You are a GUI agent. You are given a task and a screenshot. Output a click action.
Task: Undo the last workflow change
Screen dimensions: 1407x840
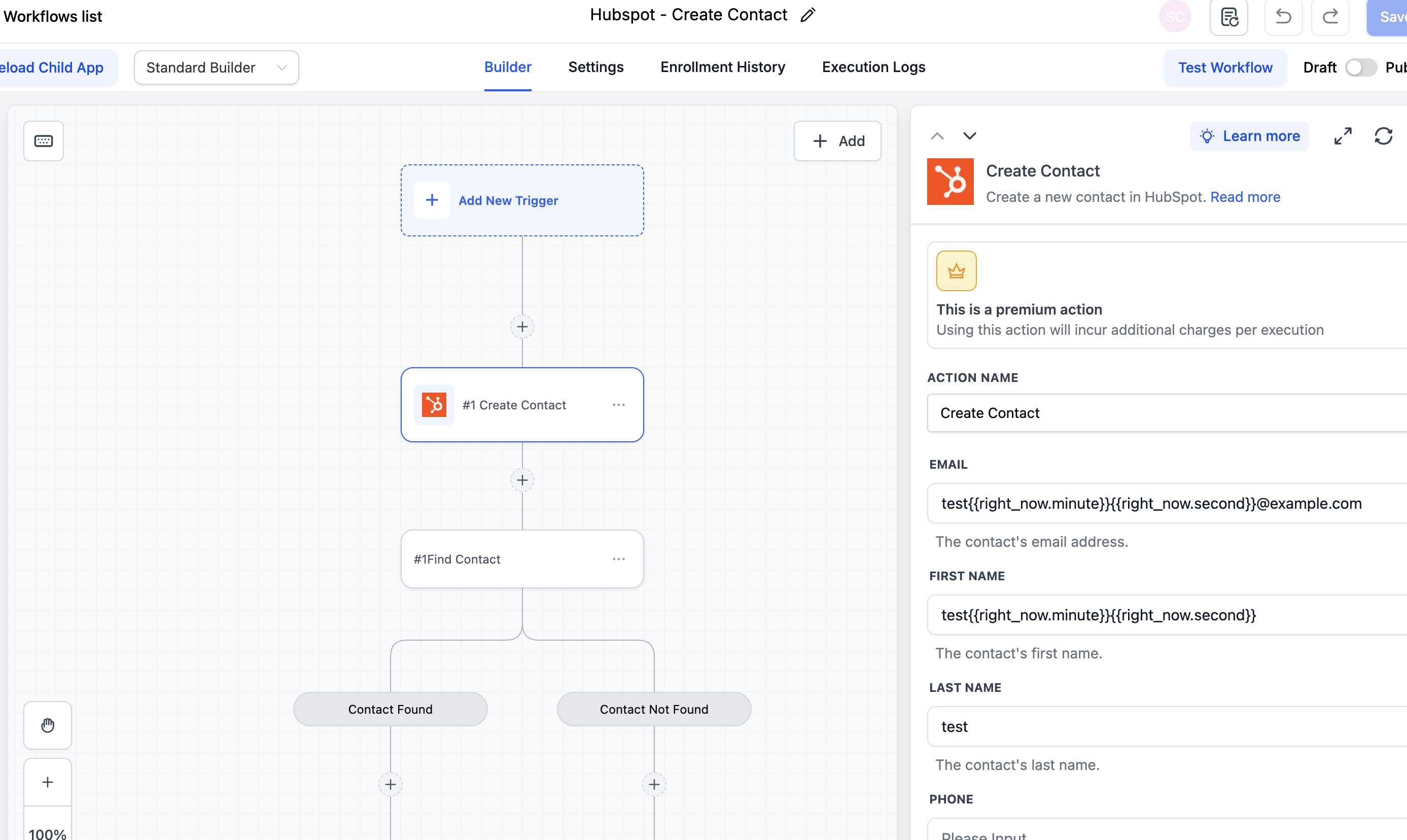1283,17
